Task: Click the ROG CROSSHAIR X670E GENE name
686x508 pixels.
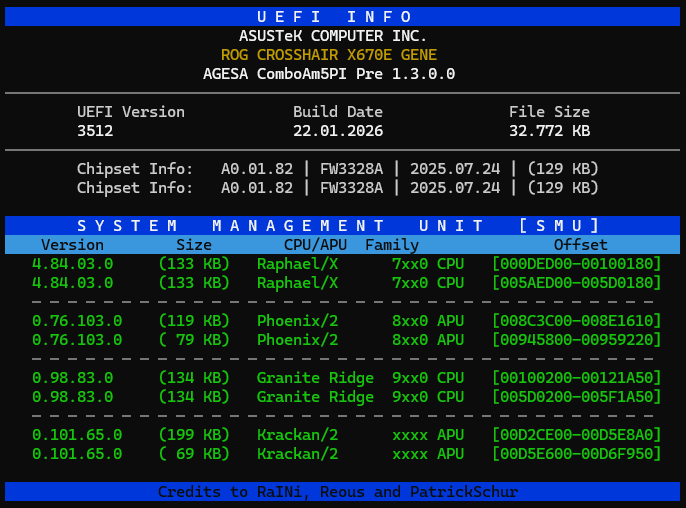Action: 329,55
